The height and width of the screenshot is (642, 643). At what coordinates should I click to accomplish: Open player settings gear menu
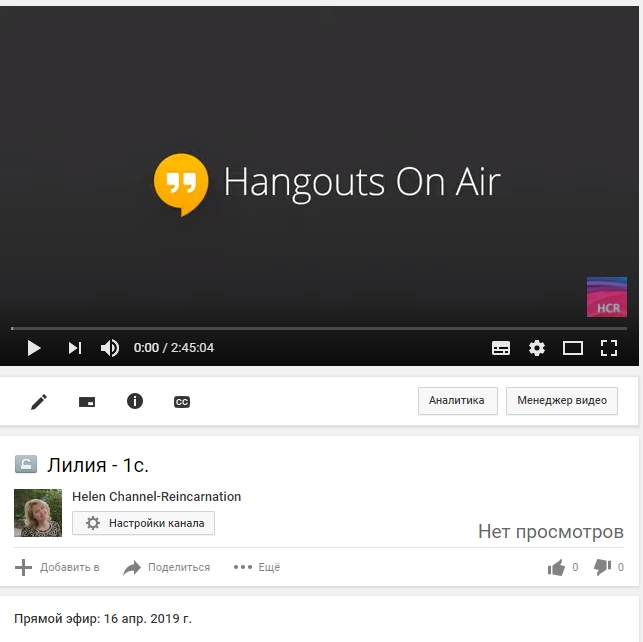click(537, 348)
